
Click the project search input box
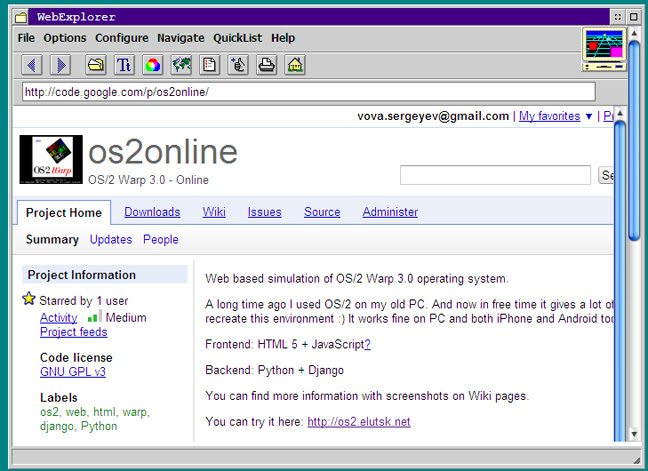click(x=495, y=175)
